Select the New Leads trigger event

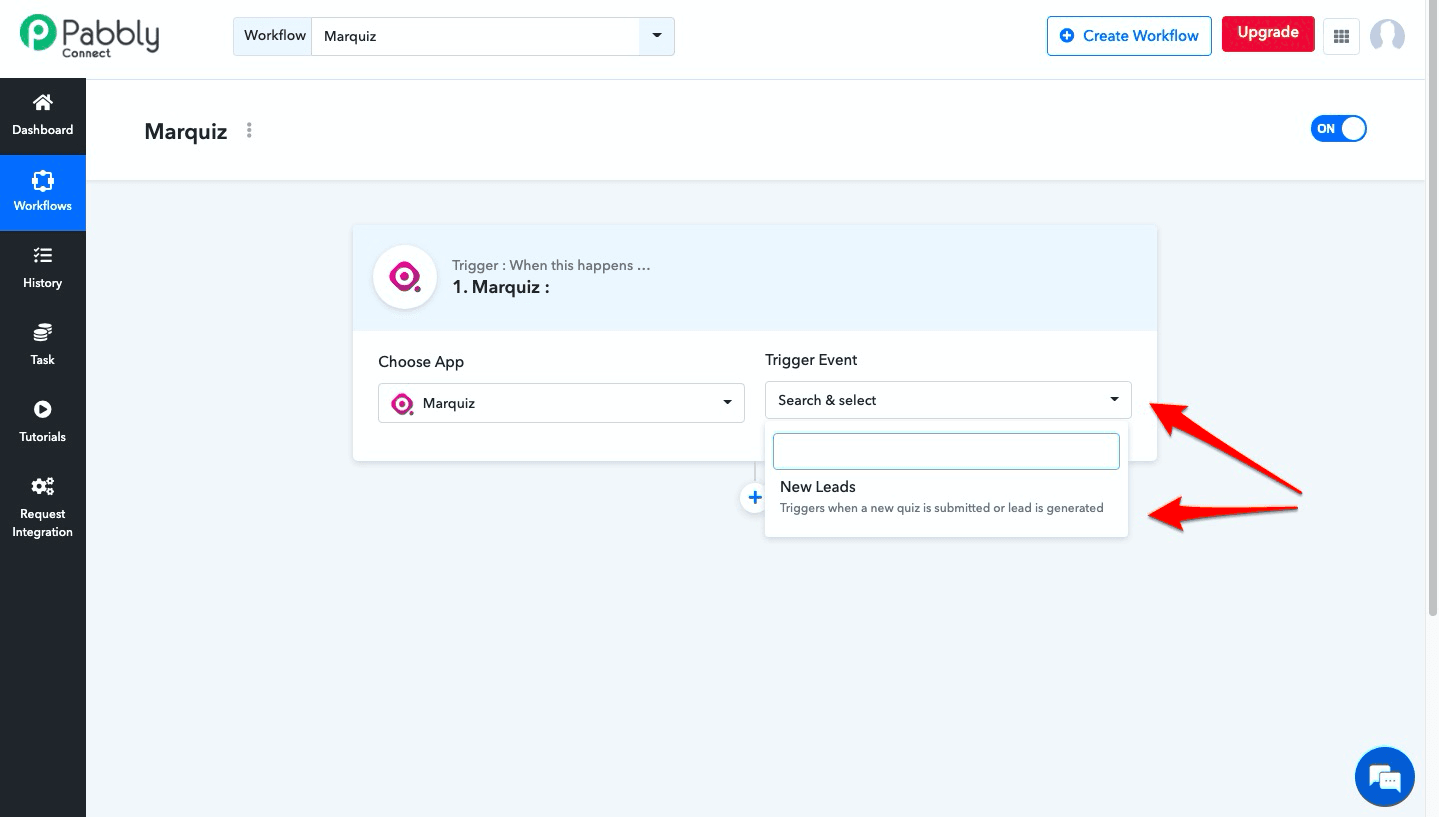pyautogui.click(x=946, y=497)
